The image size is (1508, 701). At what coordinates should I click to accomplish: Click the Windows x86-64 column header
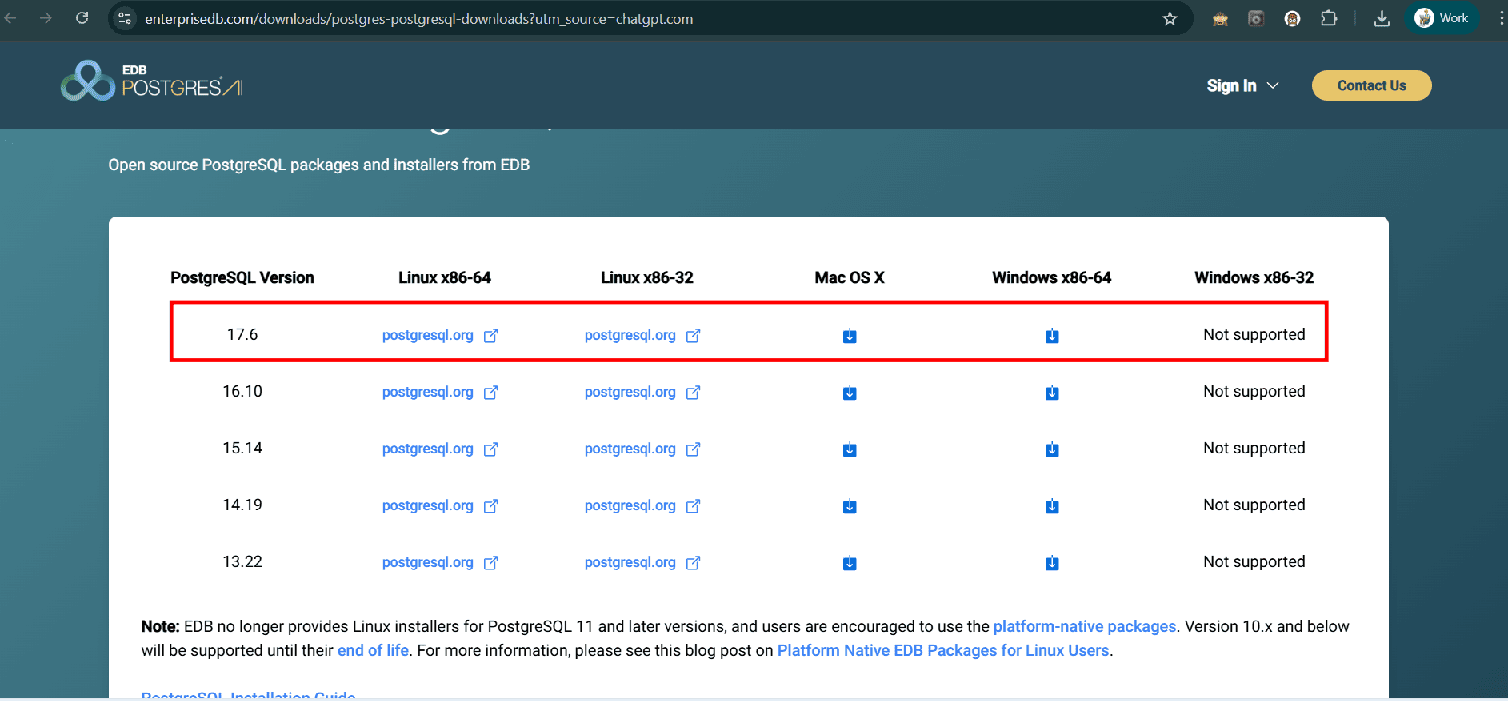pyautogui.click(x=1052, y=278)
